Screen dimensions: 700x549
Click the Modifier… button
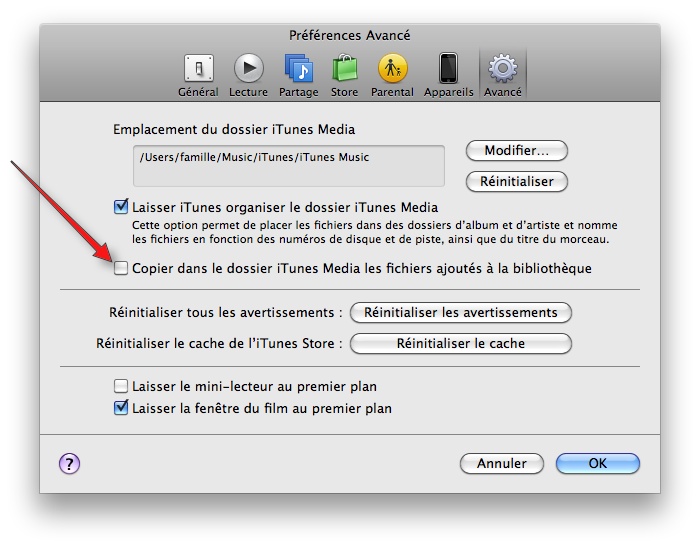click(x=516, y=151)
